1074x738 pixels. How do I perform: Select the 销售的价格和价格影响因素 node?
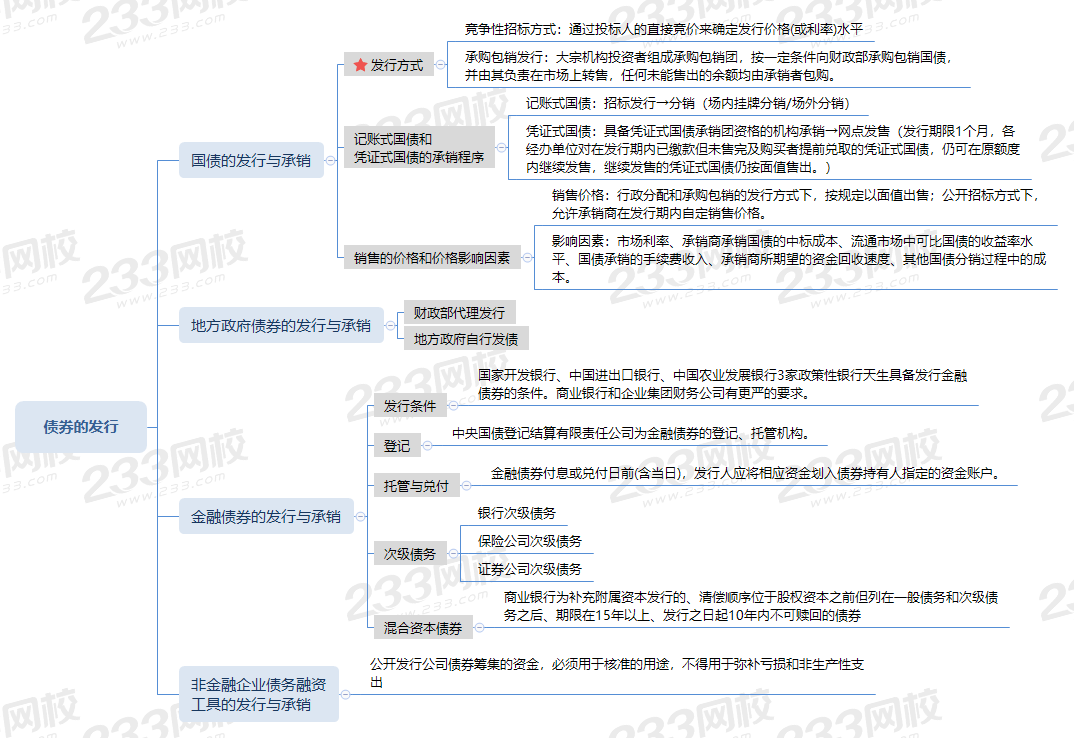pyautogui.click(x=432, y=258)
